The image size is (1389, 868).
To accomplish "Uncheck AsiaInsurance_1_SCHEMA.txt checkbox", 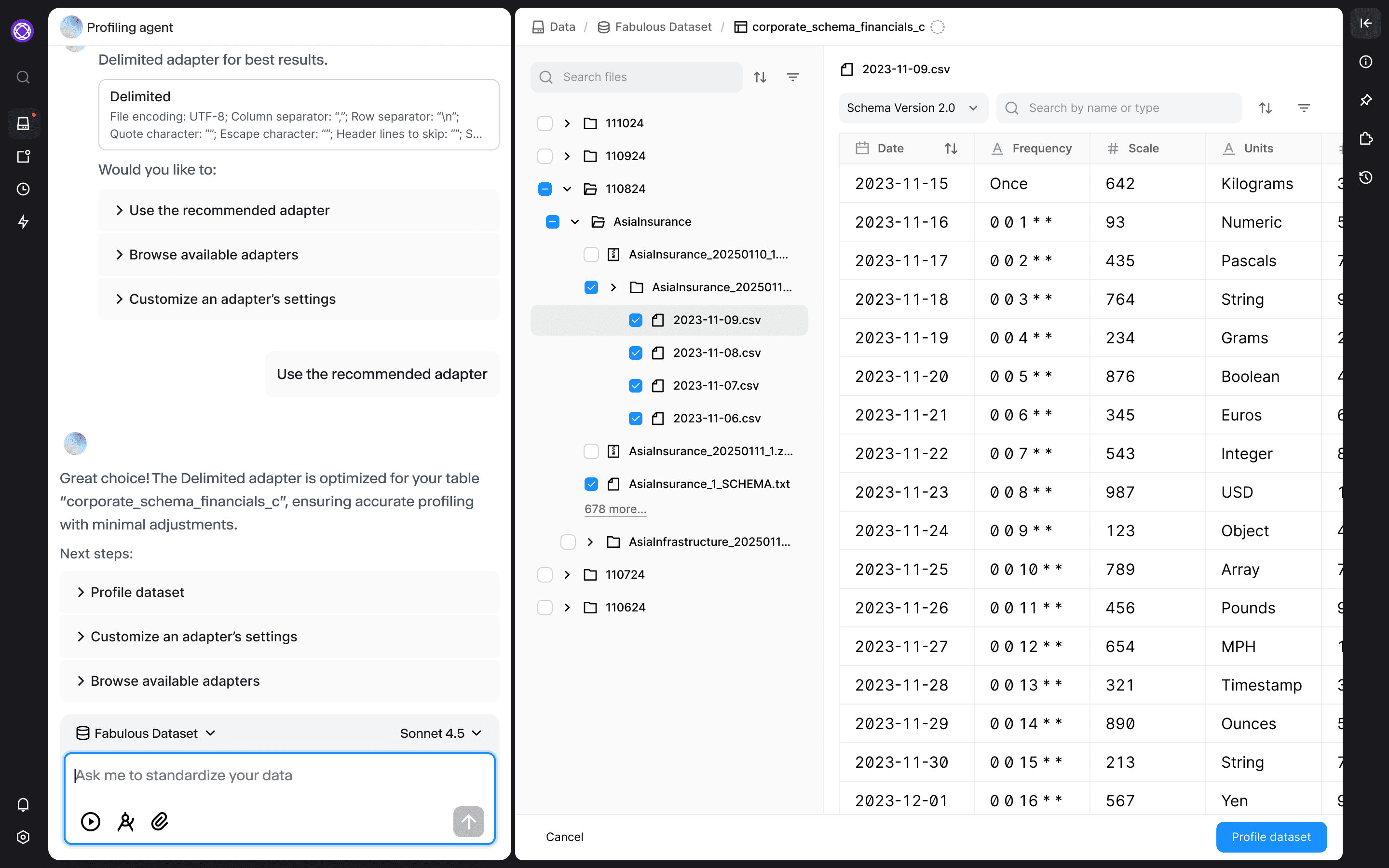I will coord(591,484).
